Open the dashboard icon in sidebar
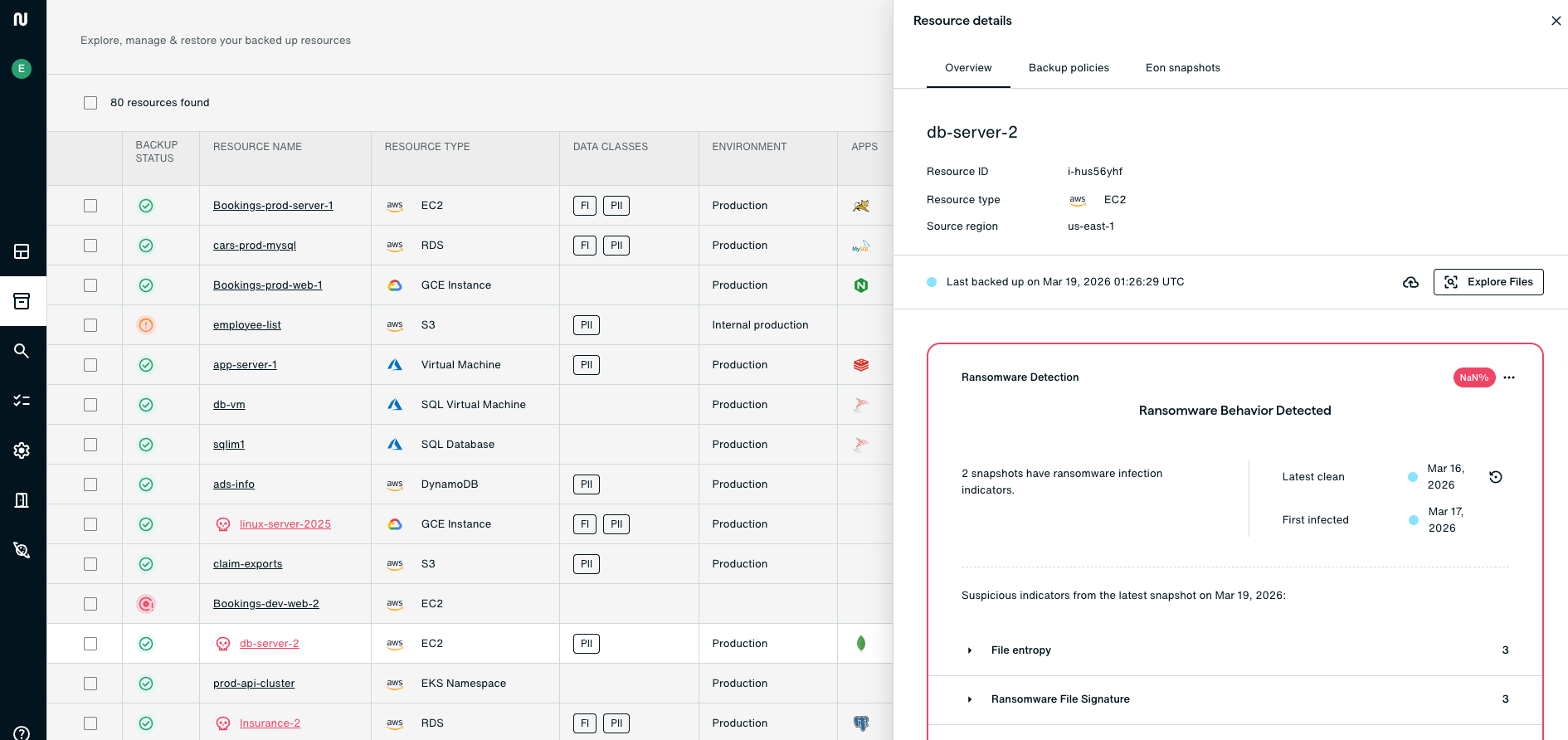Viewport: 1568px width, 740px height. click(22, 251)
